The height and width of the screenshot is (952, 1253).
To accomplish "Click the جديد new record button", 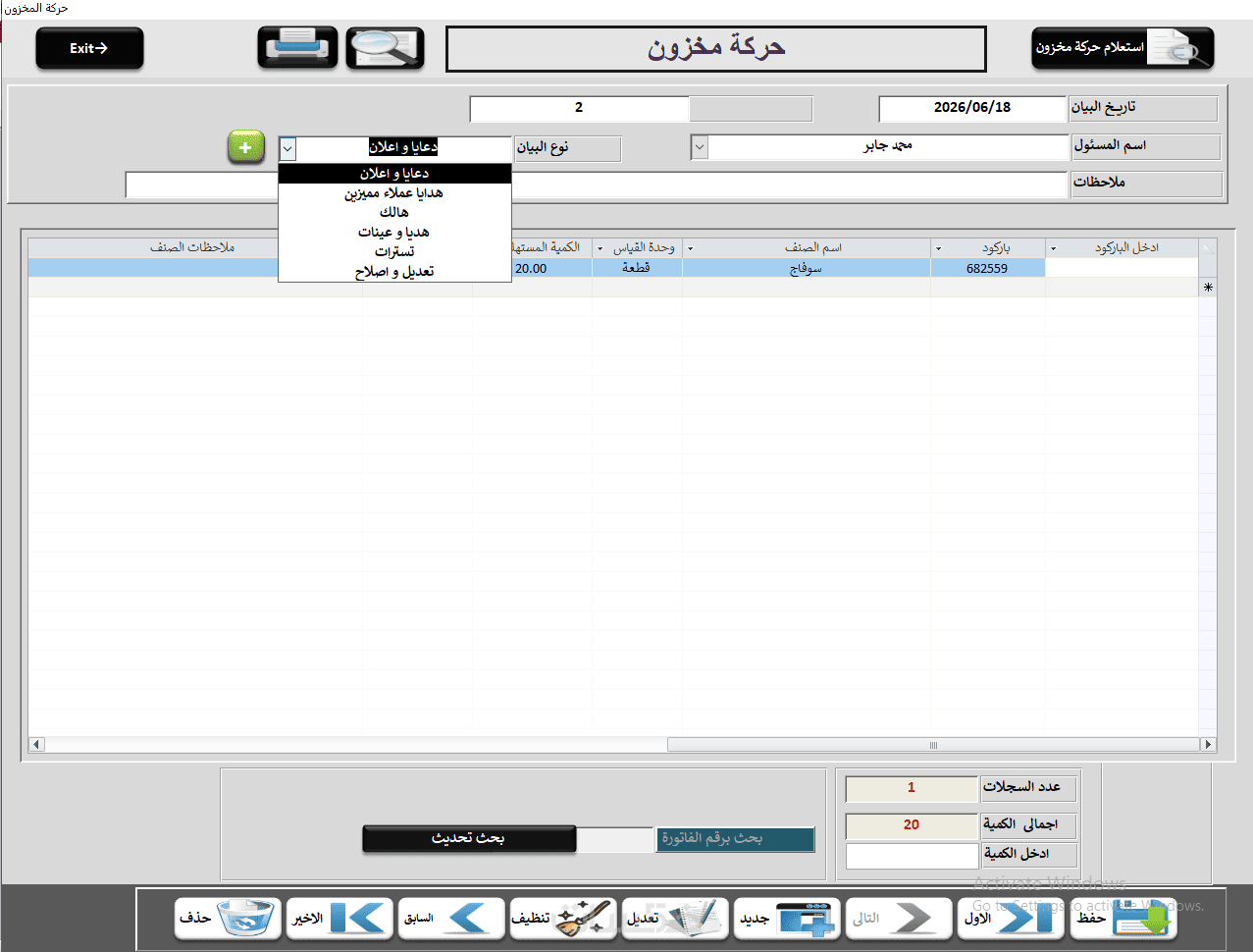I will click(x=787, y=919).
